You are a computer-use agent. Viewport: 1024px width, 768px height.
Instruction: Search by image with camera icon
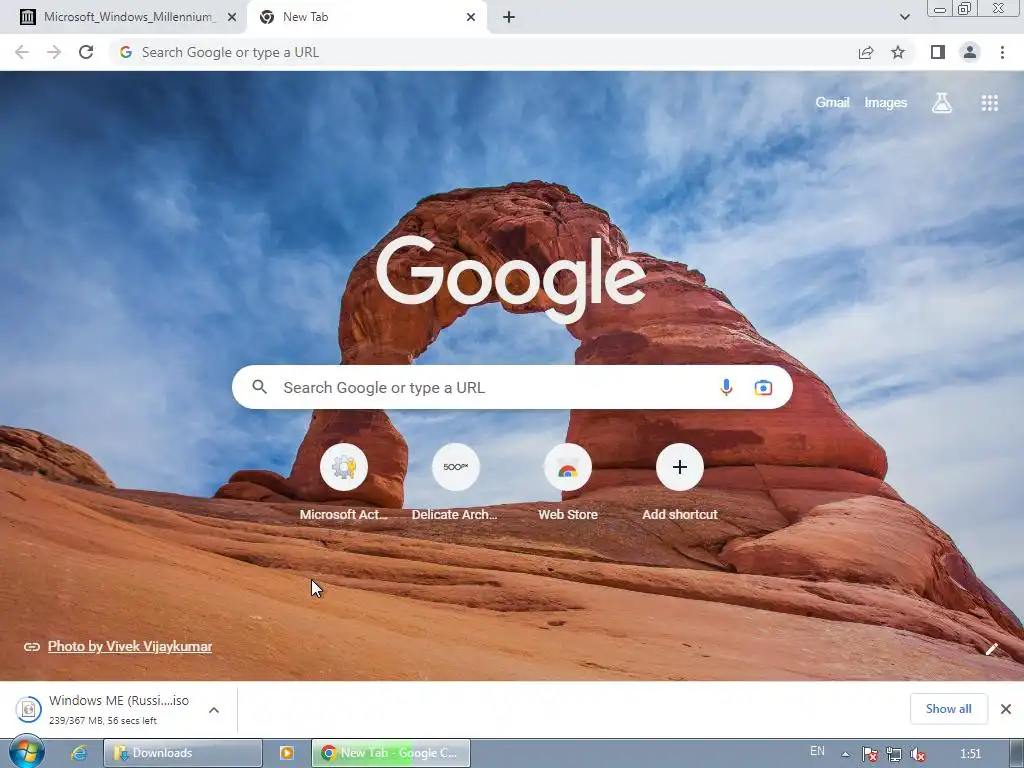(763, 387)
